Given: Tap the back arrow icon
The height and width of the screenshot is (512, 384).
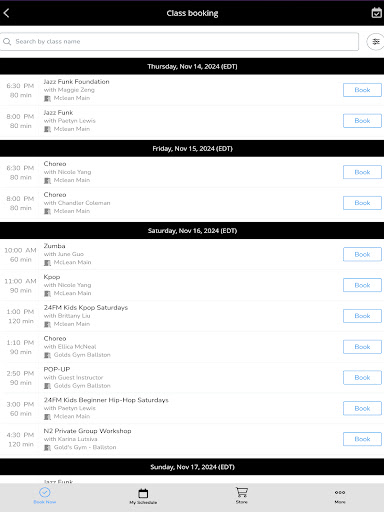Looking at the screenshot, I should point(6,13).
